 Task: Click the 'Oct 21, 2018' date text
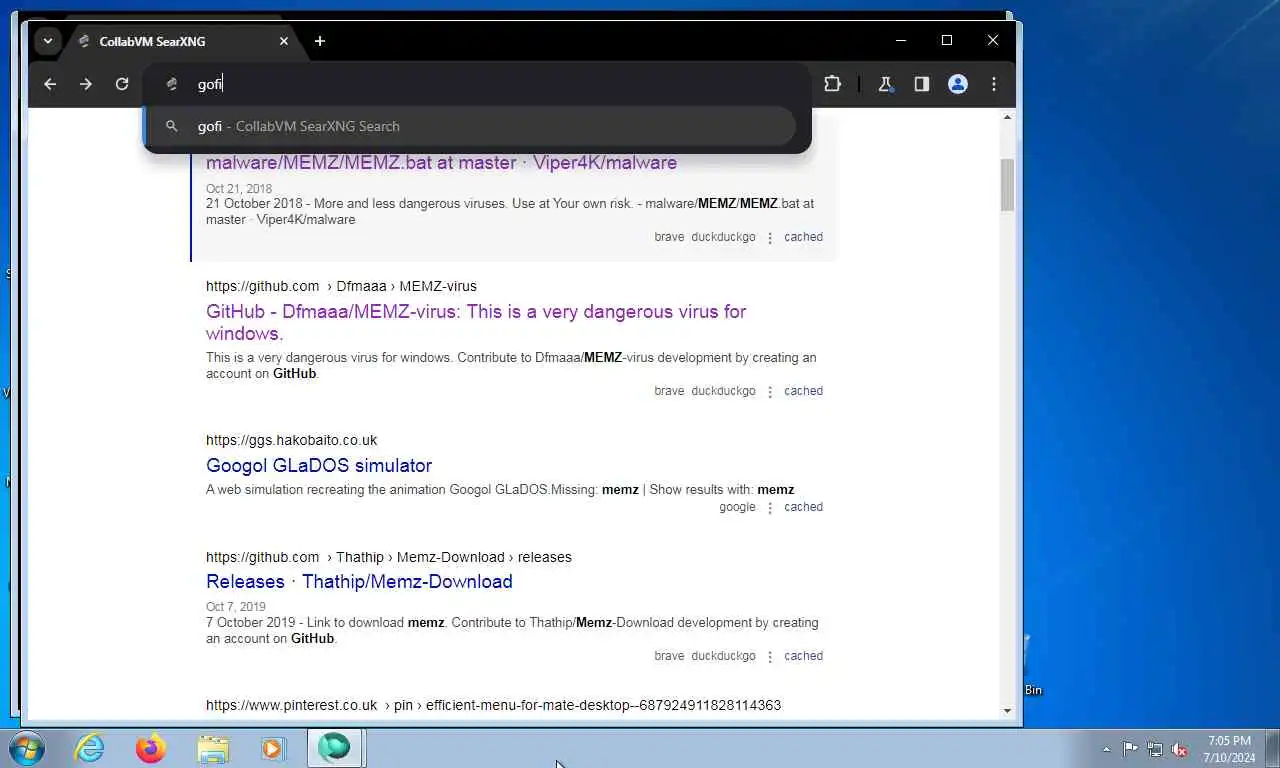[x=239, y=189]
